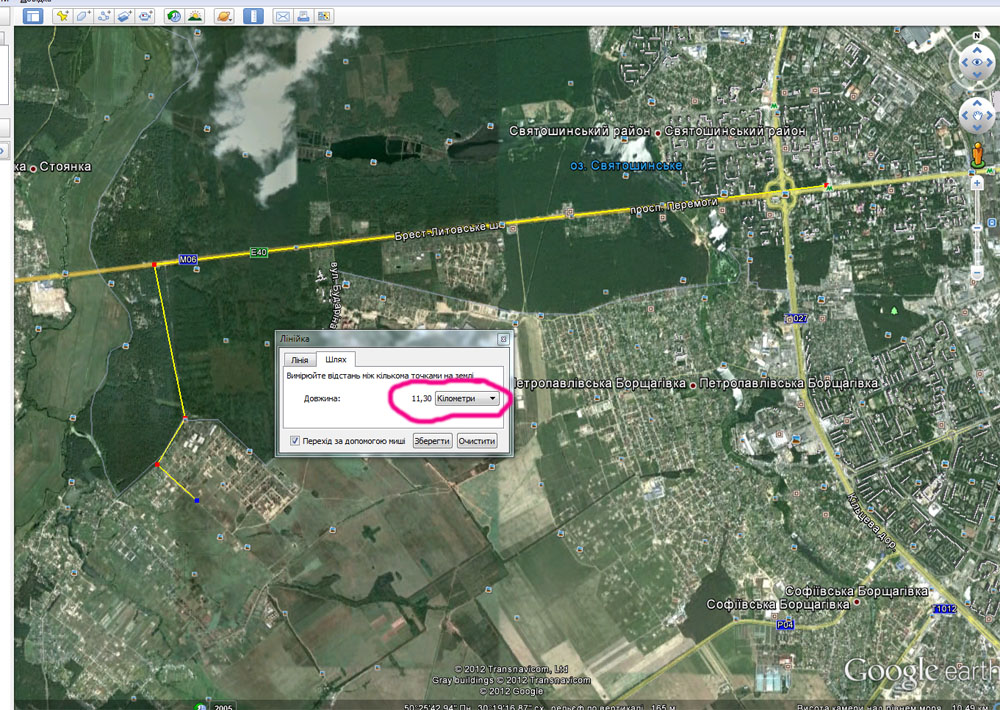Toggle sunlight across the landscape icon

[195, 16]
